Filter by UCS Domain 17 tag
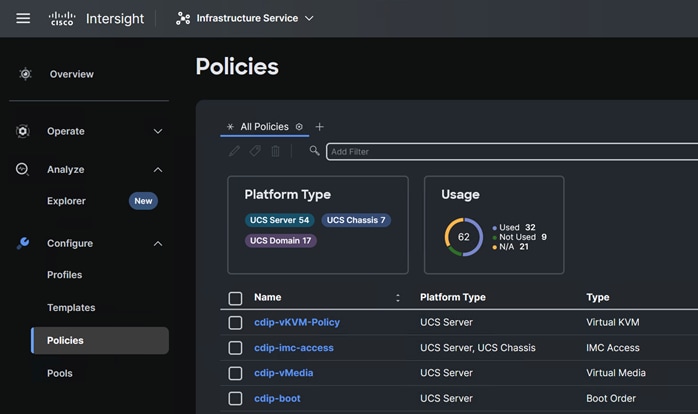Viewport: 698px width, 414px height. tap(280, 240)
